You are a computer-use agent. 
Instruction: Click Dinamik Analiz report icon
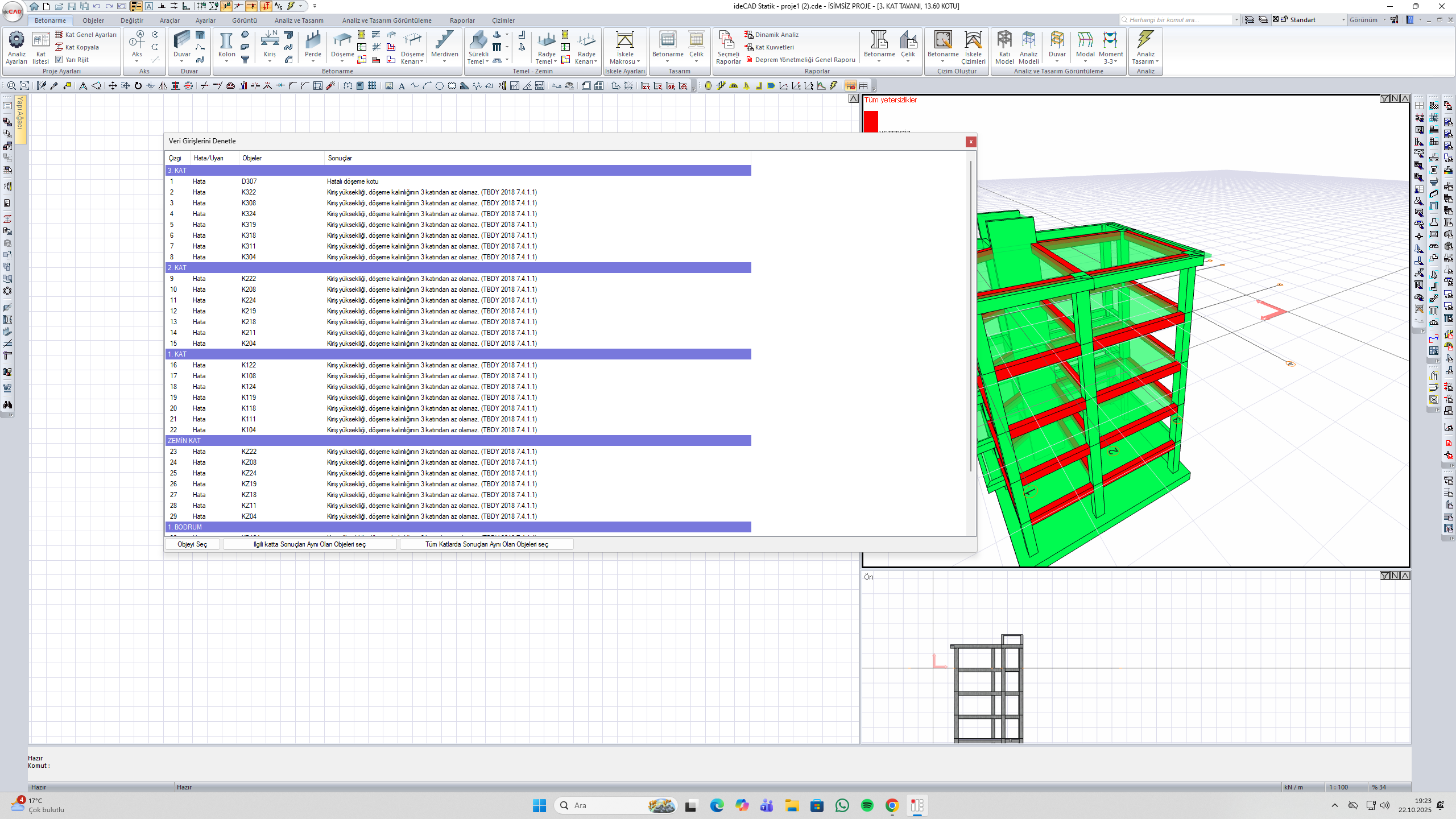(750, 35)
